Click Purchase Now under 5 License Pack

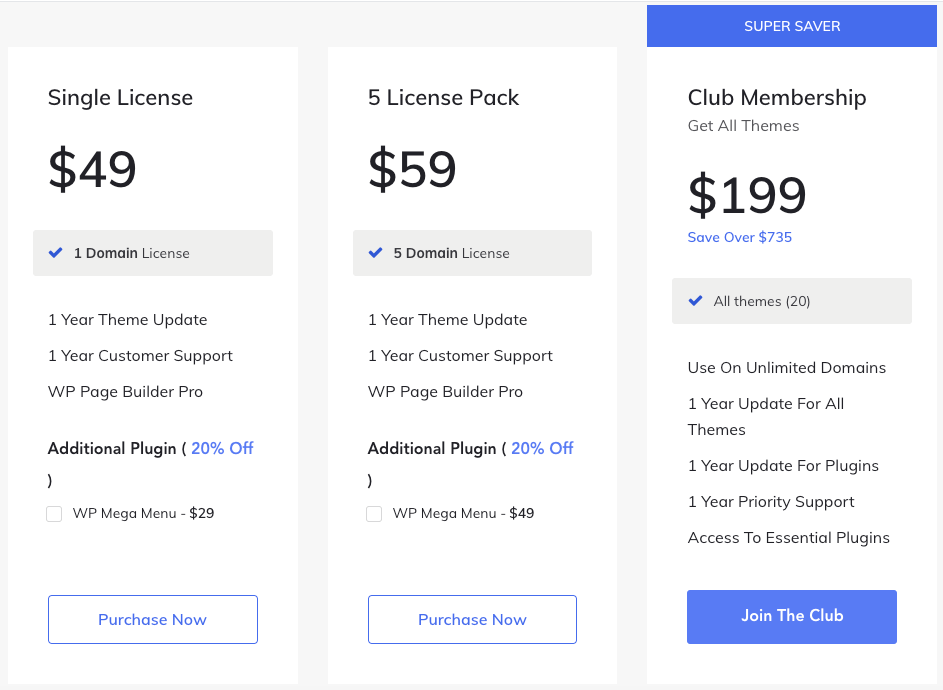tap(472, 620)
